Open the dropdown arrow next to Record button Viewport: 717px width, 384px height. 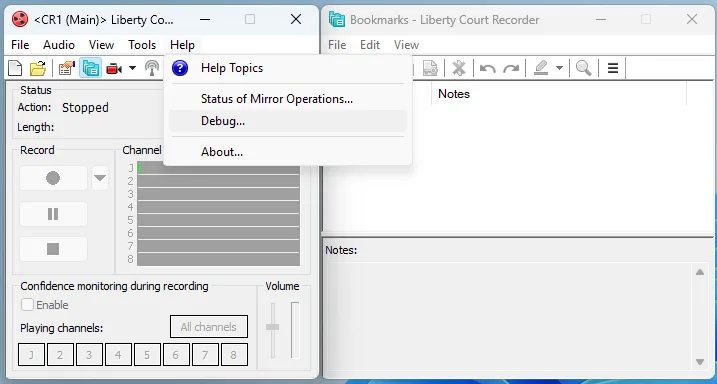(100, 178)
